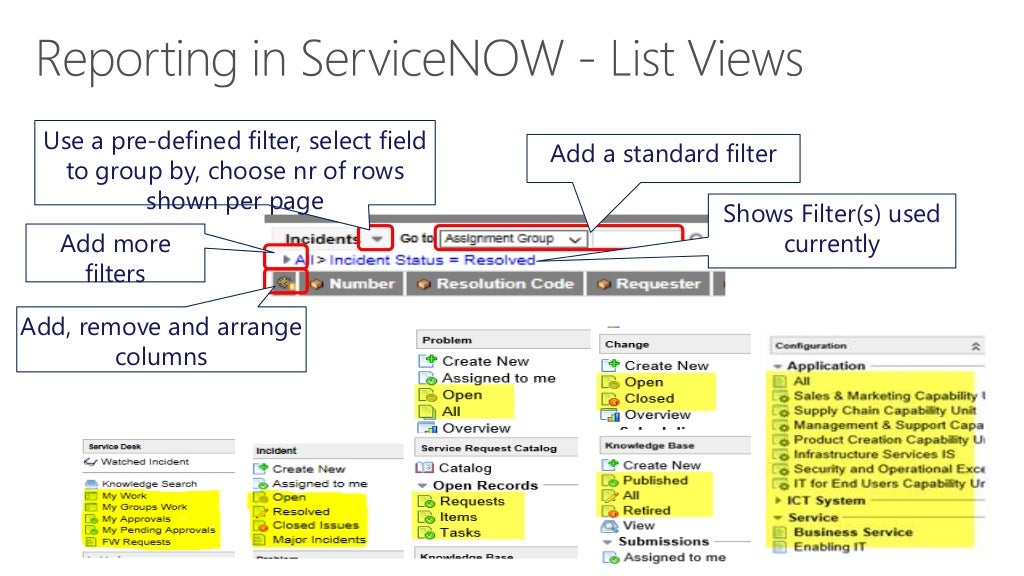This screenshot has width=1024, height=576.
Task: Open the personalize columns gear icon
Action: 283,283
